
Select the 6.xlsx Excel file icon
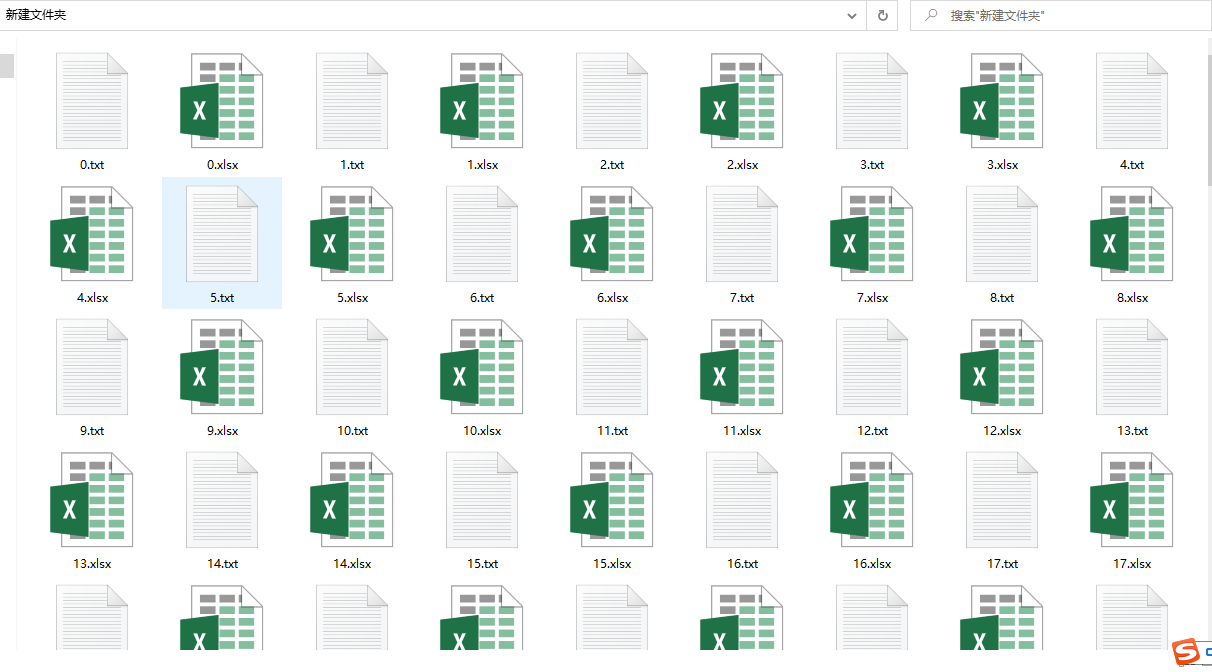point(612,232)
